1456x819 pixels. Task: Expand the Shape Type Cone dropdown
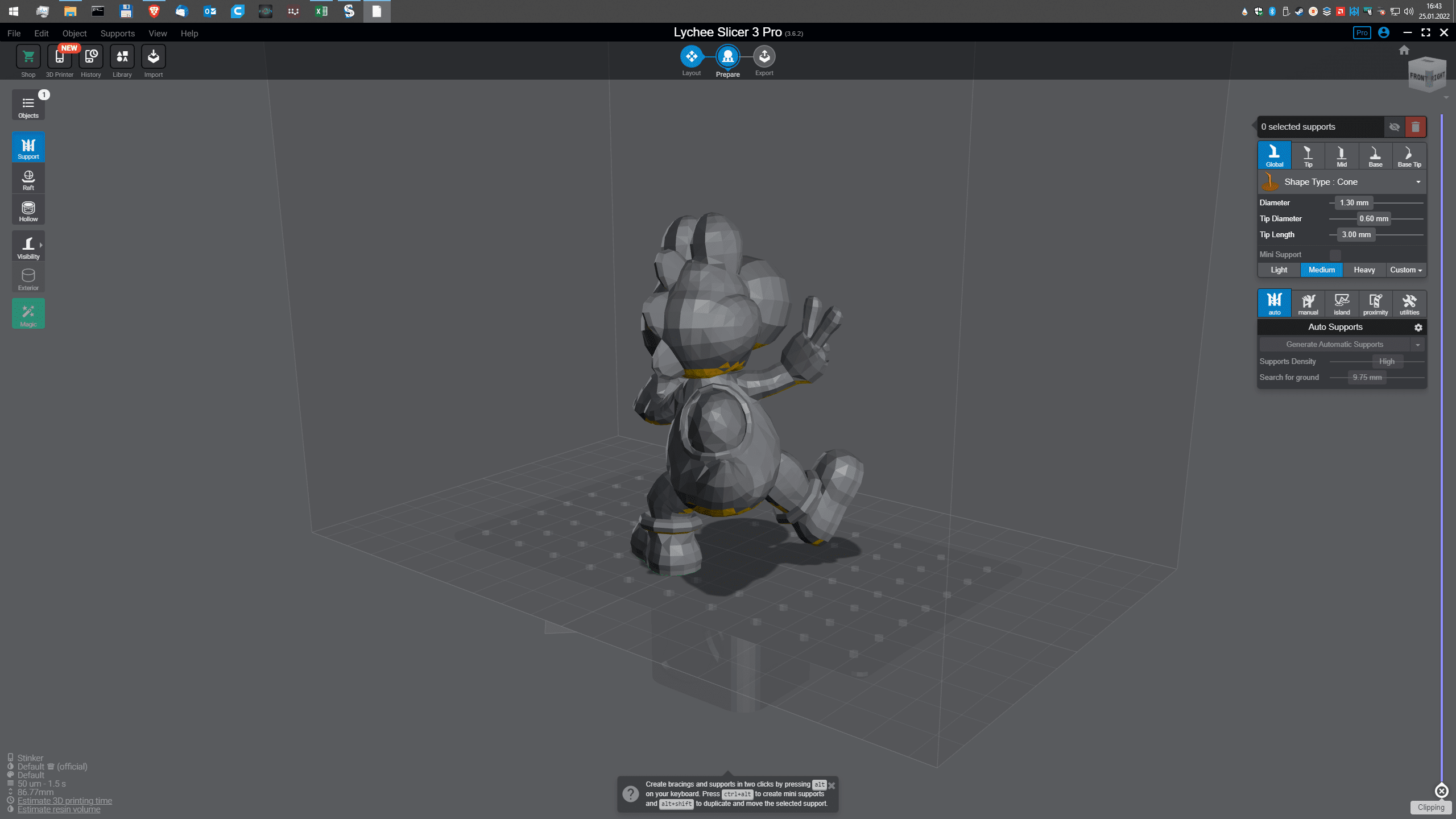click(x=1418, y=182)
